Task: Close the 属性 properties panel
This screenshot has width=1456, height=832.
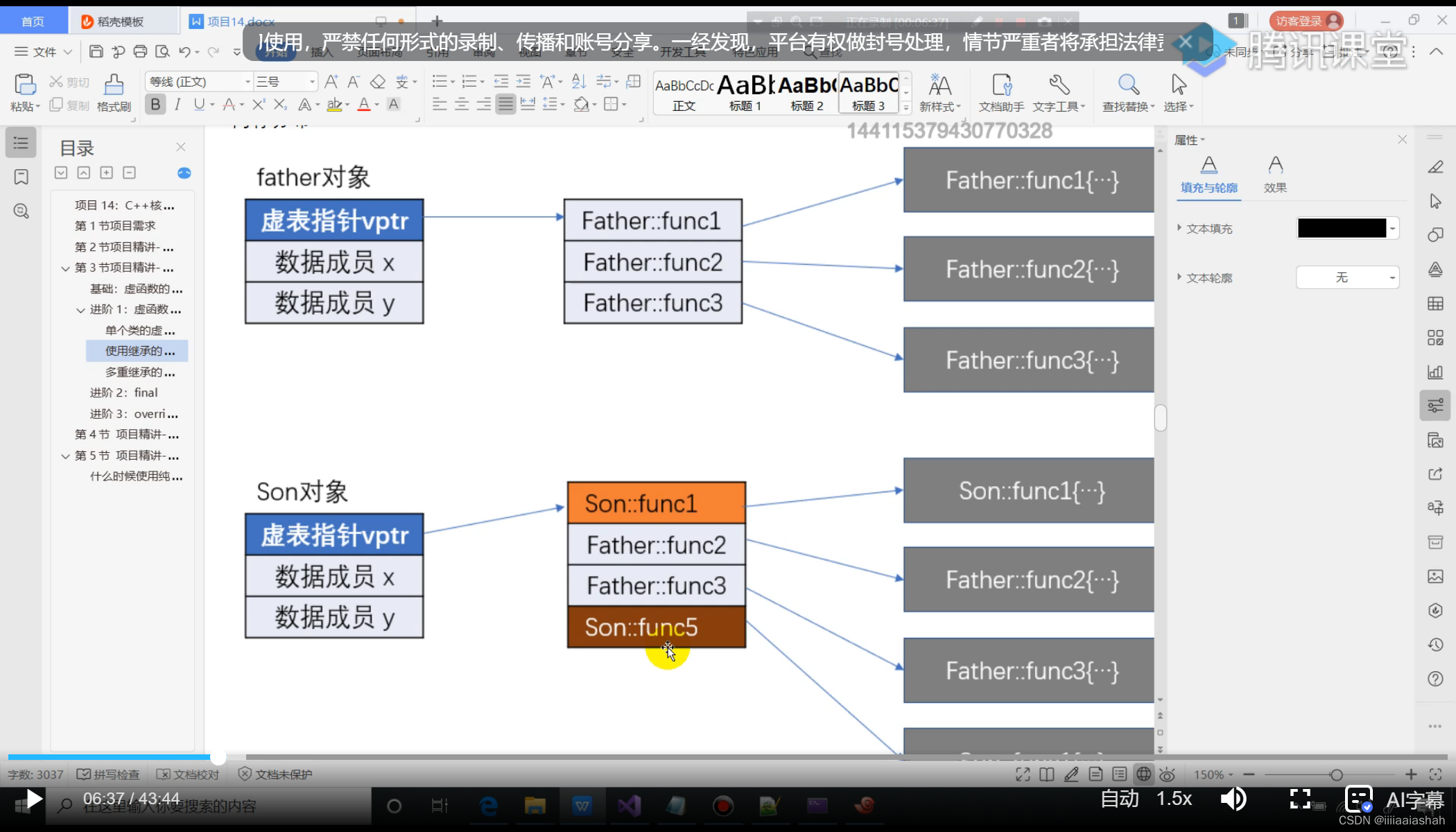Action: (1402, 139)
